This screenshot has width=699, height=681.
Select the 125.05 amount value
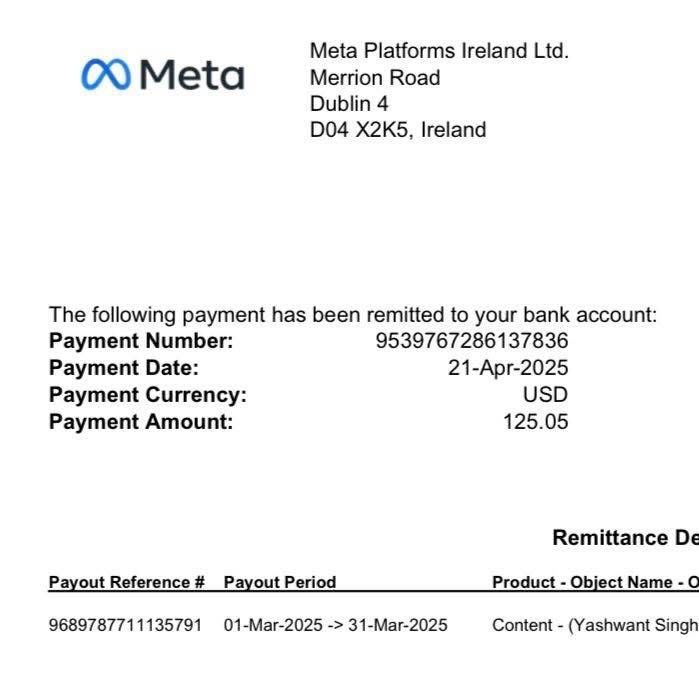535,422
